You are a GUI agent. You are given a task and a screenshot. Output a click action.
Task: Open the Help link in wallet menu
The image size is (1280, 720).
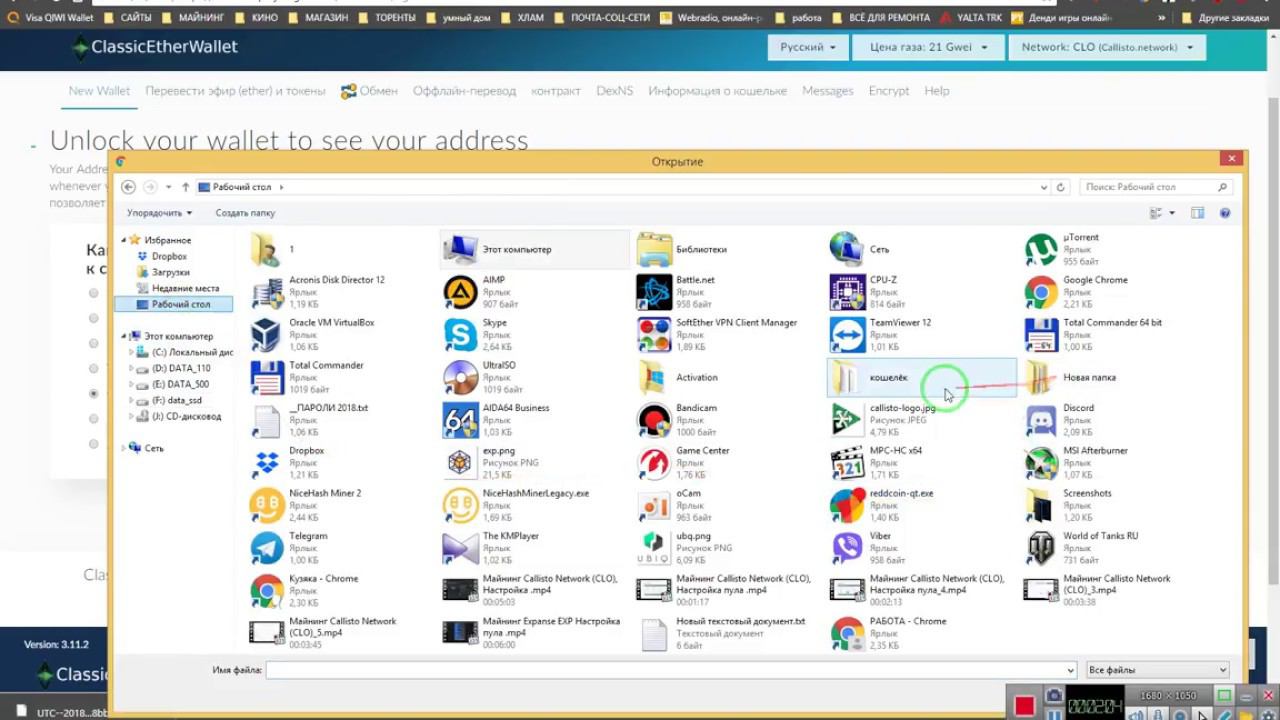tap(937, 91)
